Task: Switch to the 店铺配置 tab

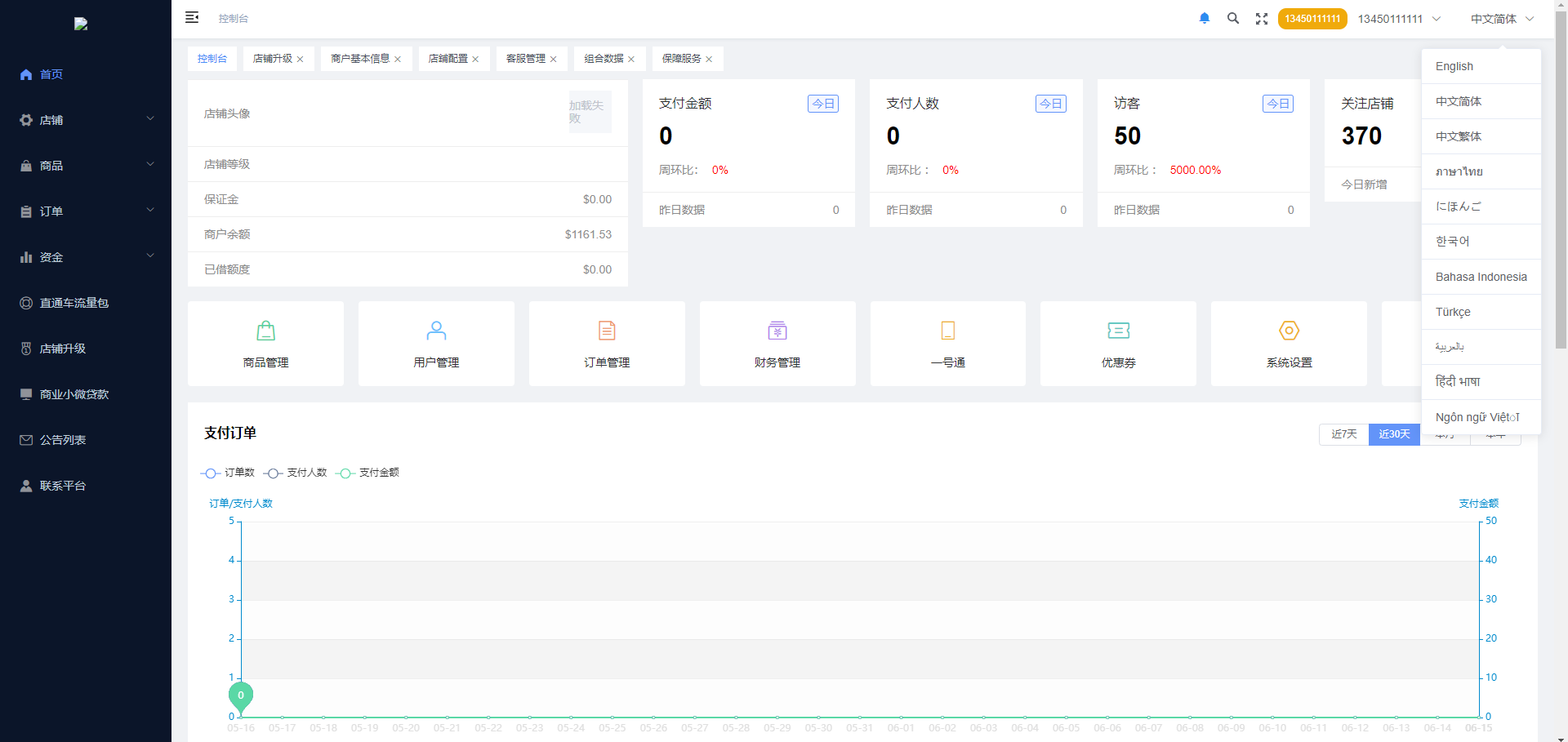Action: [x=448, y=59]
